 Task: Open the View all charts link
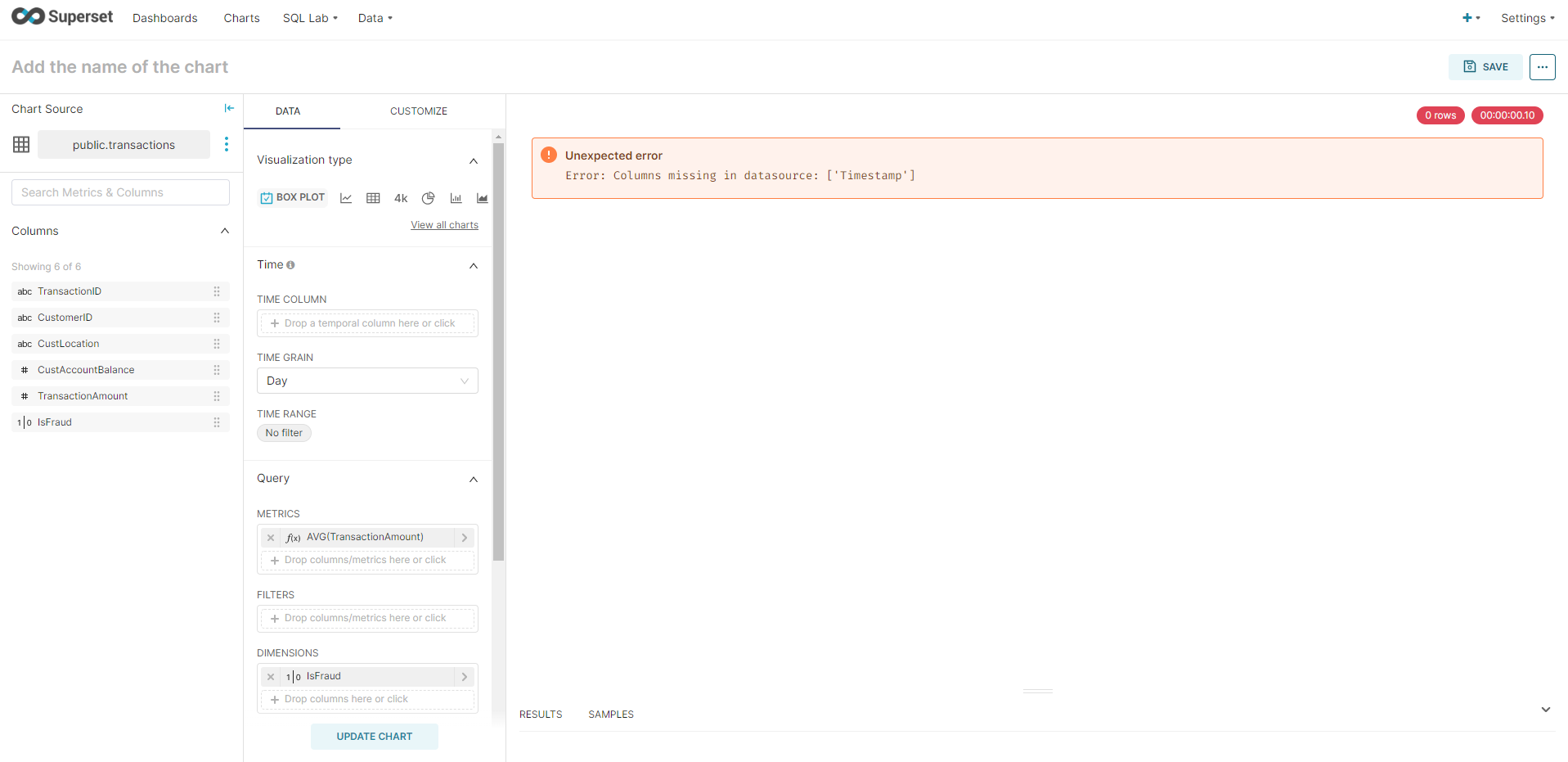pos(444,224)
